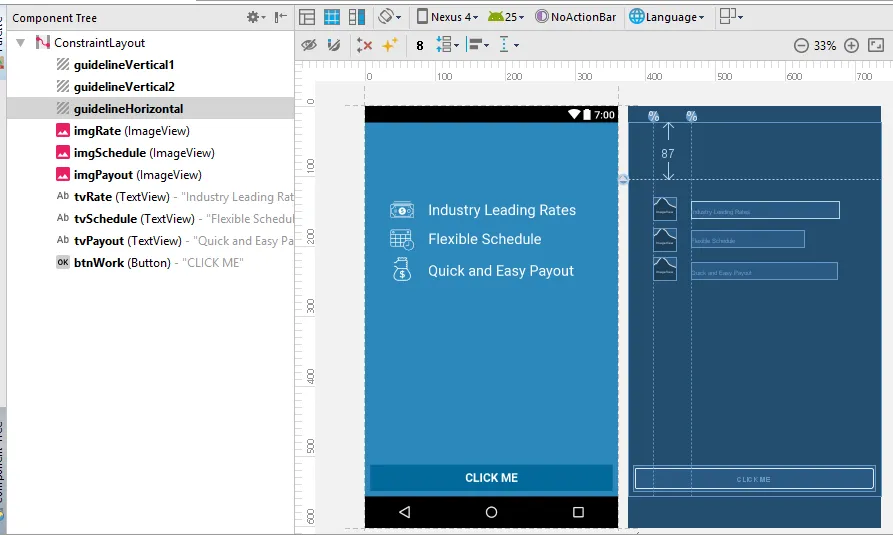Click the 33% zoom level text

tap(825, 46)
